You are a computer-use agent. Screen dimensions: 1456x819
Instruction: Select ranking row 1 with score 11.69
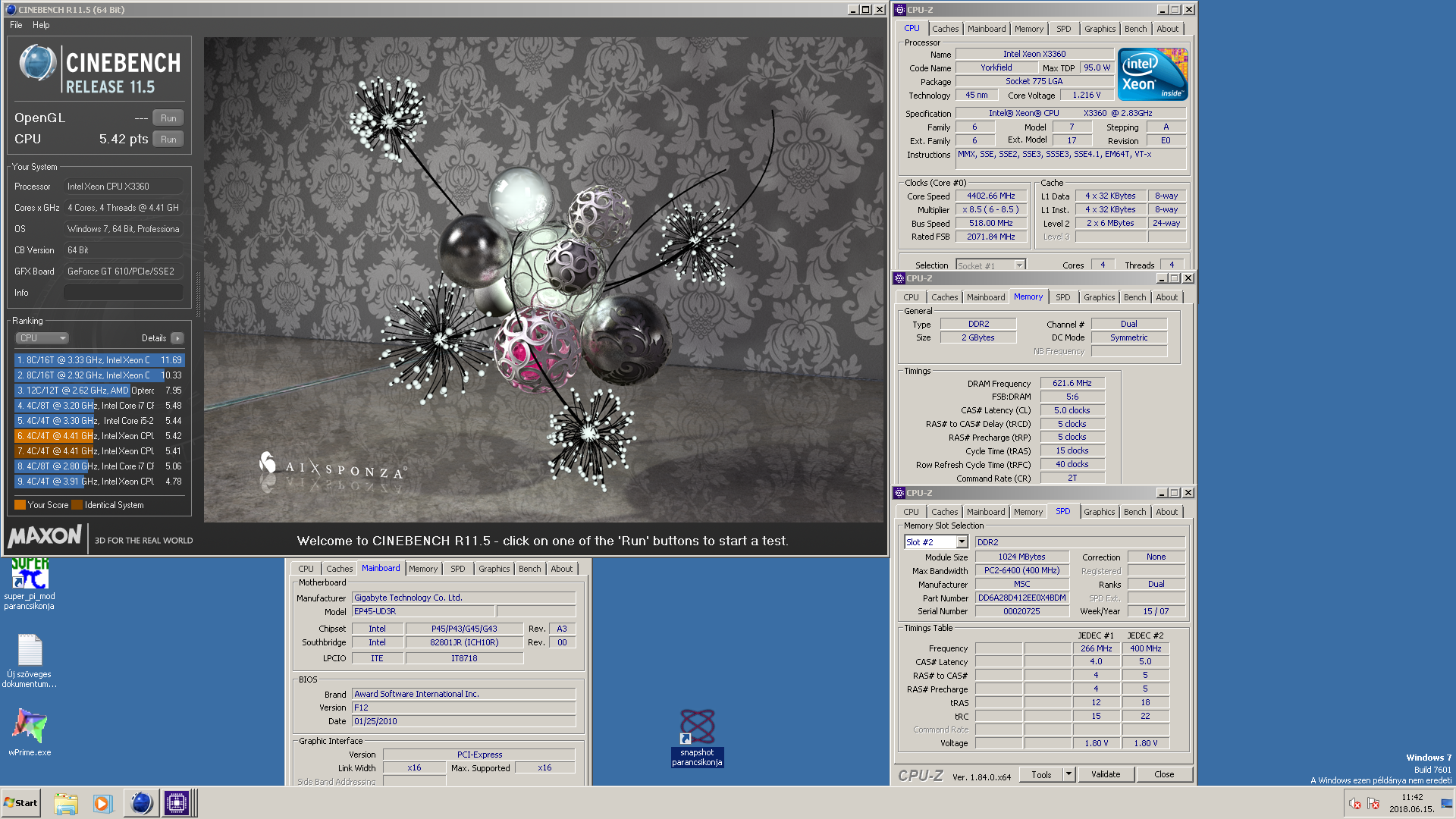point(99,360)
